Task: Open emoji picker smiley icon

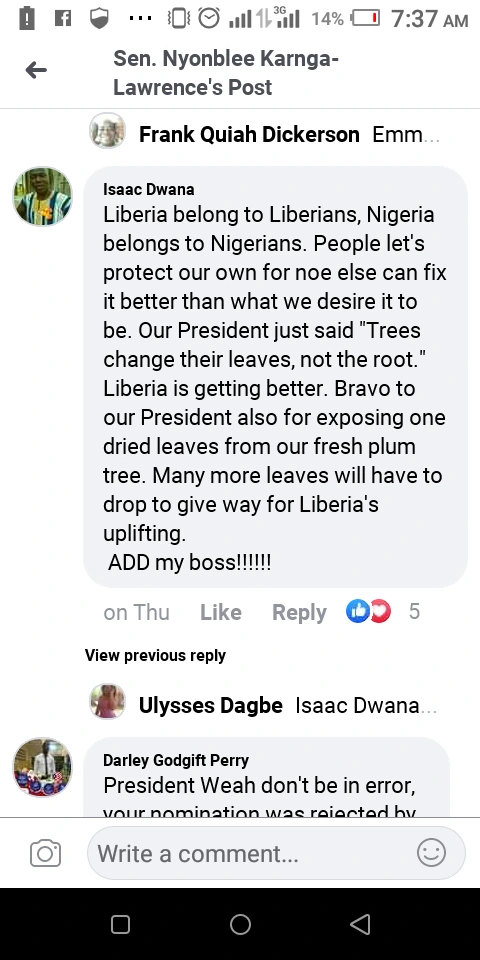Action: pos(431,852)
